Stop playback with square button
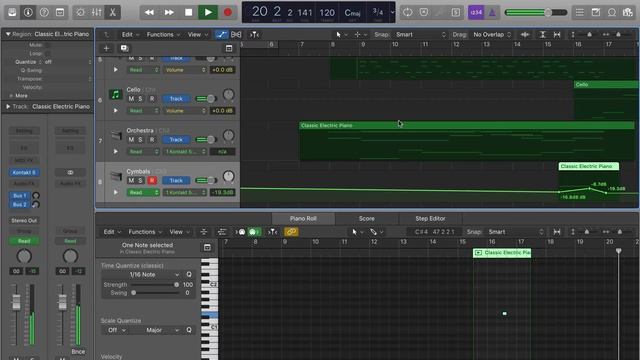 point(189,12)
